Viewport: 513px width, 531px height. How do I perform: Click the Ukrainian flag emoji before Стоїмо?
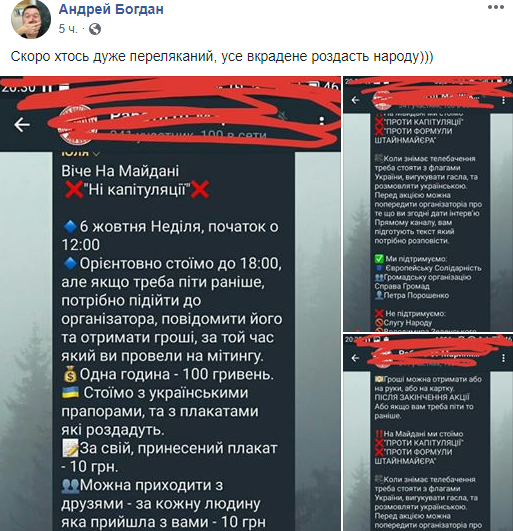tap(70, 392)
